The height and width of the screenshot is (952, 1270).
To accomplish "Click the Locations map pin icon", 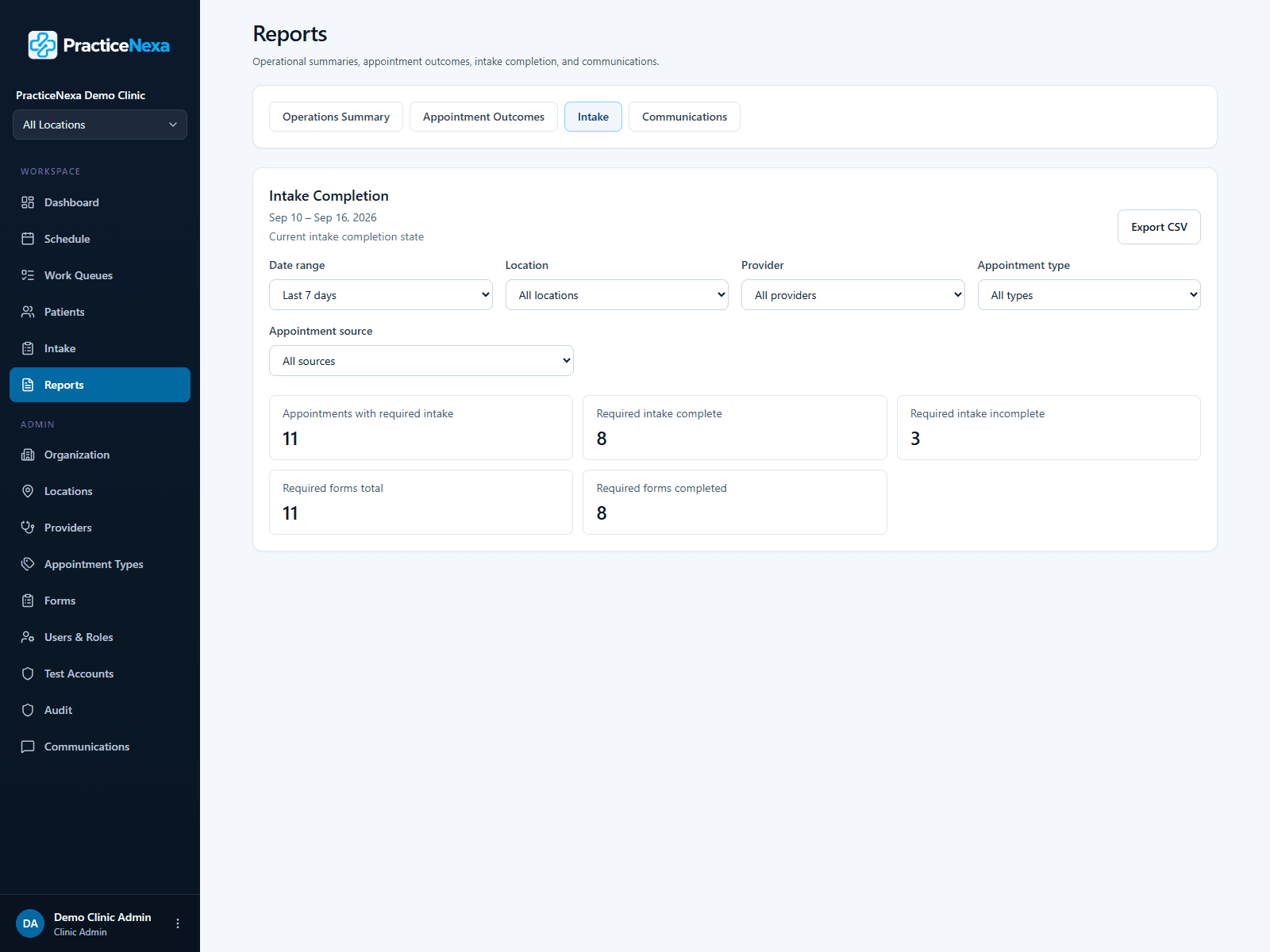I will [x=28, y=491].
